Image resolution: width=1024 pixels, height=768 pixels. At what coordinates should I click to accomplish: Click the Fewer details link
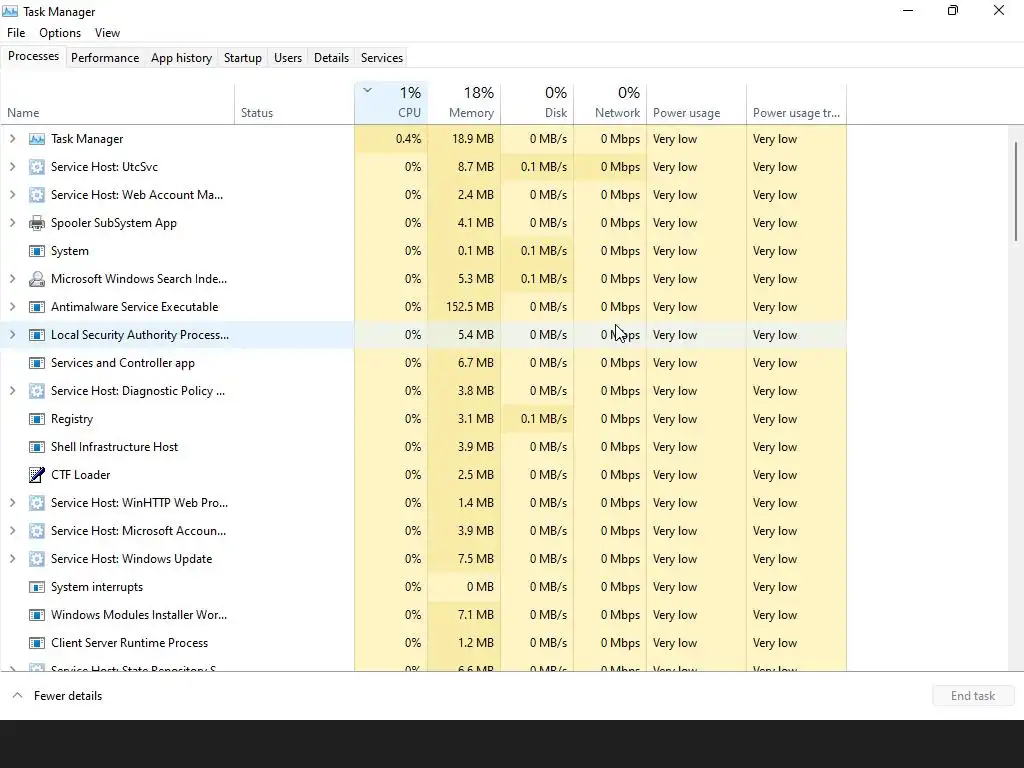(68, 696)
